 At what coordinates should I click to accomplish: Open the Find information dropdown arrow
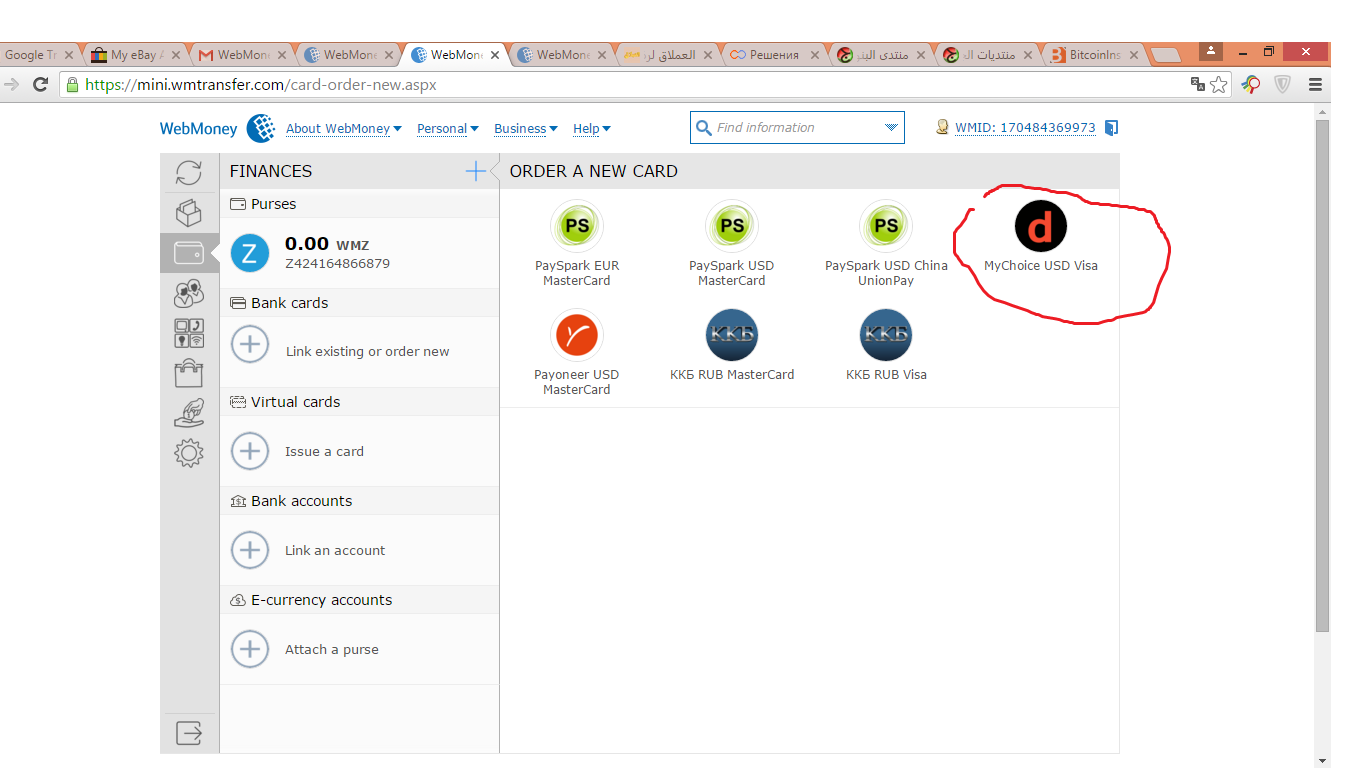tap(891, 128)
